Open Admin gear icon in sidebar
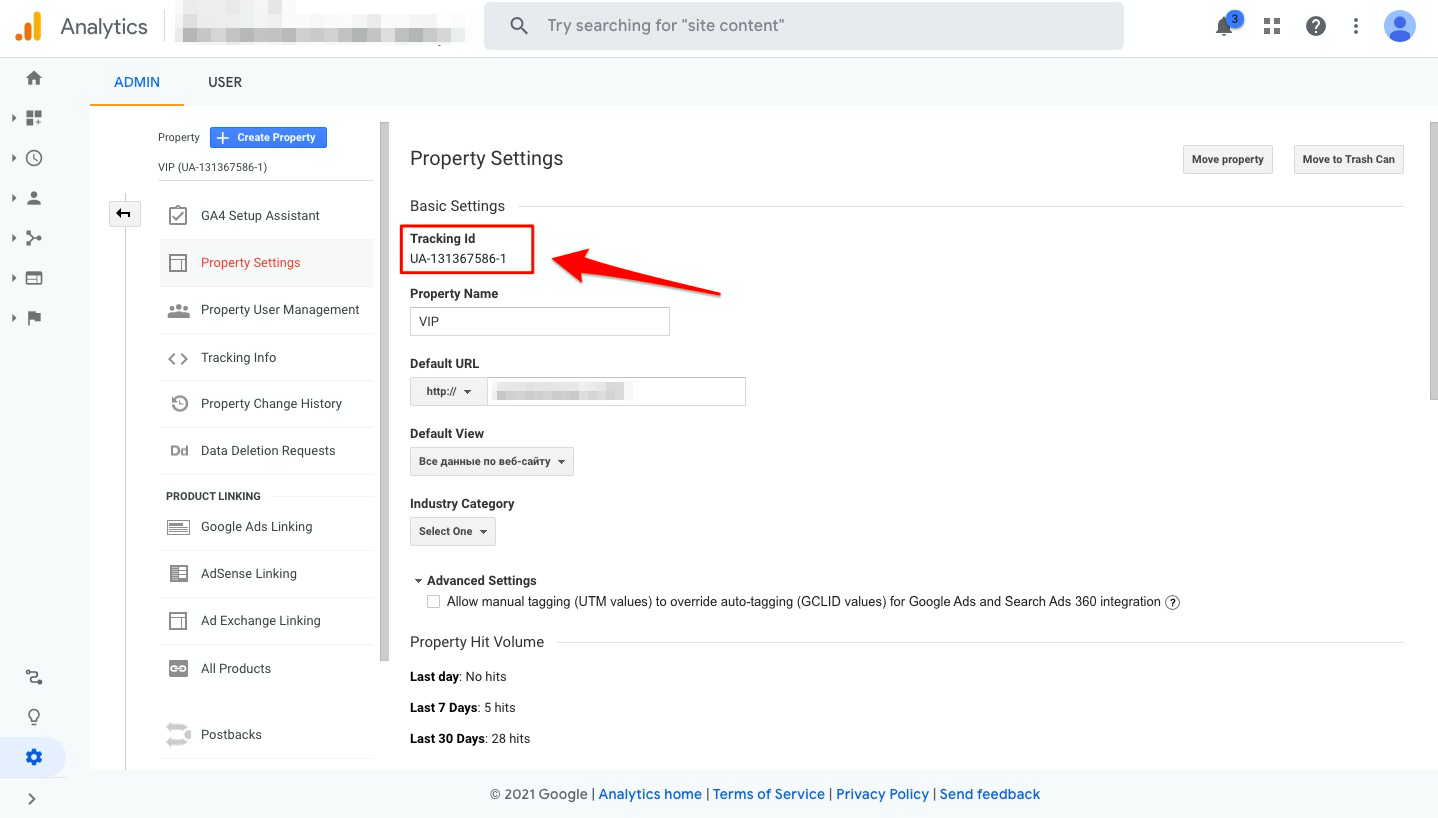 point(34,757)
